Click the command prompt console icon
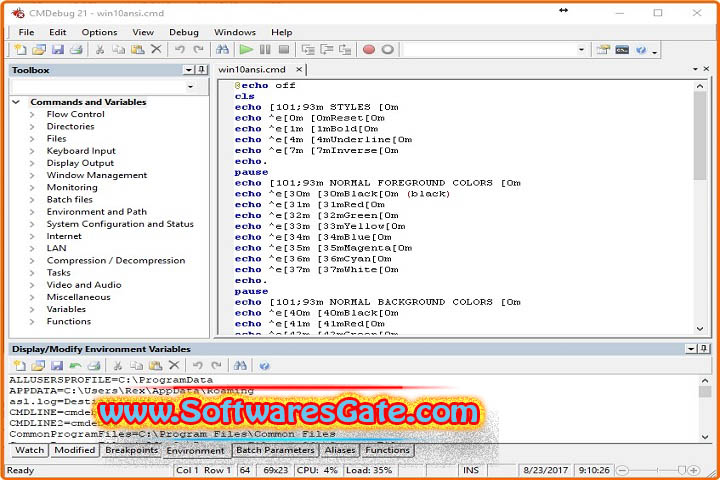This screenshot has width=720, height=480. [622, 50]
